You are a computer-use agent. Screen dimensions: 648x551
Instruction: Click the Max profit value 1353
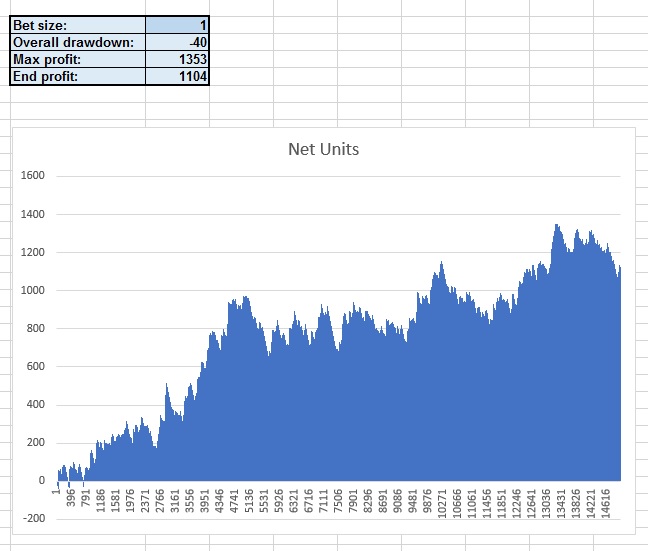coord(177,60)
